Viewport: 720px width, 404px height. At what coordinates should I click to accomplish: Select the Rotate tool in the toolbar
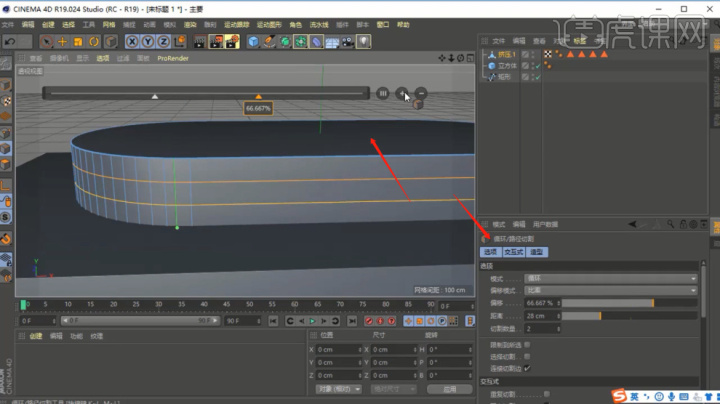(94, 42)
